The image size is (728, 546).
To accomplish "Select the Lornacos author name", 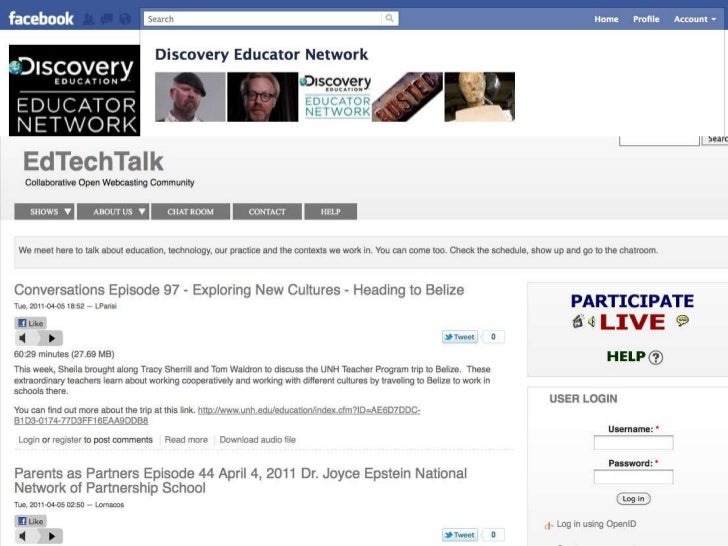I will click(x=110, y=505).
